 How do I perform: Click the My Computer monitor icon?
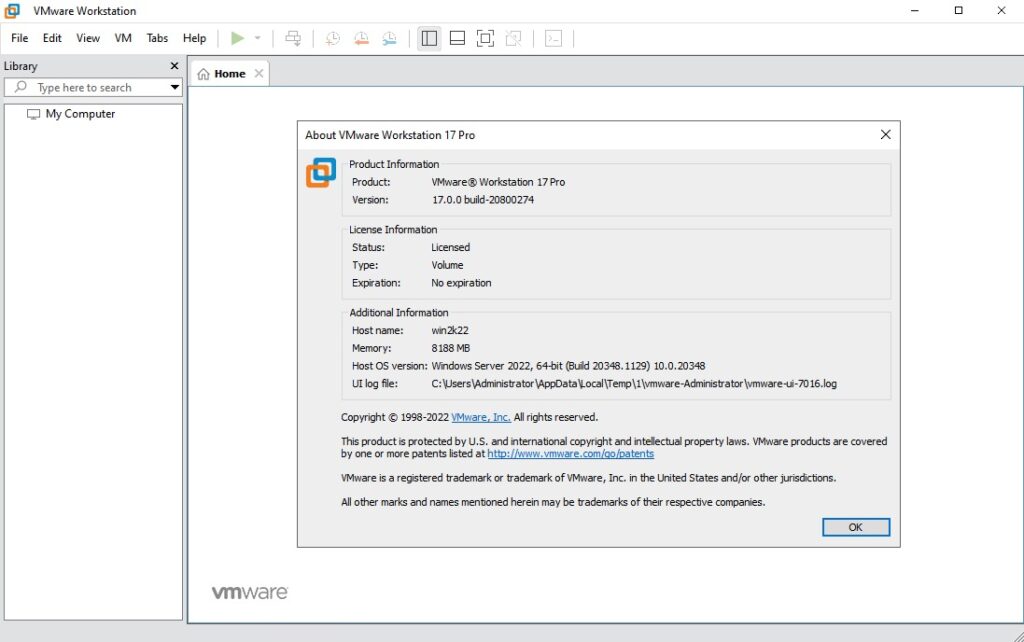point(33,114)
